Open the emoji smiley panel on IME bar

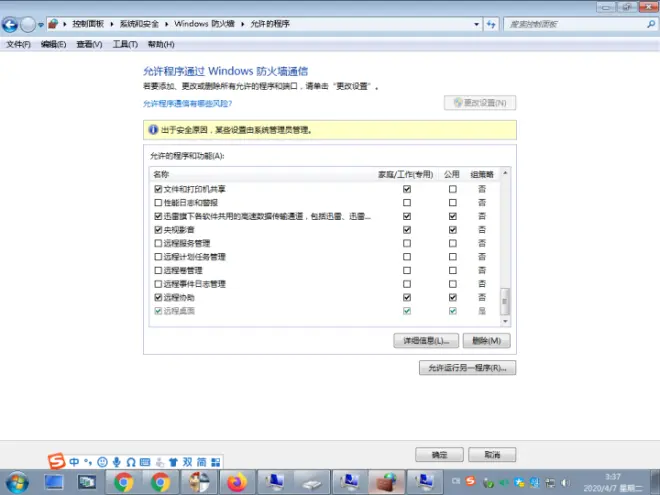coord(102,462)
